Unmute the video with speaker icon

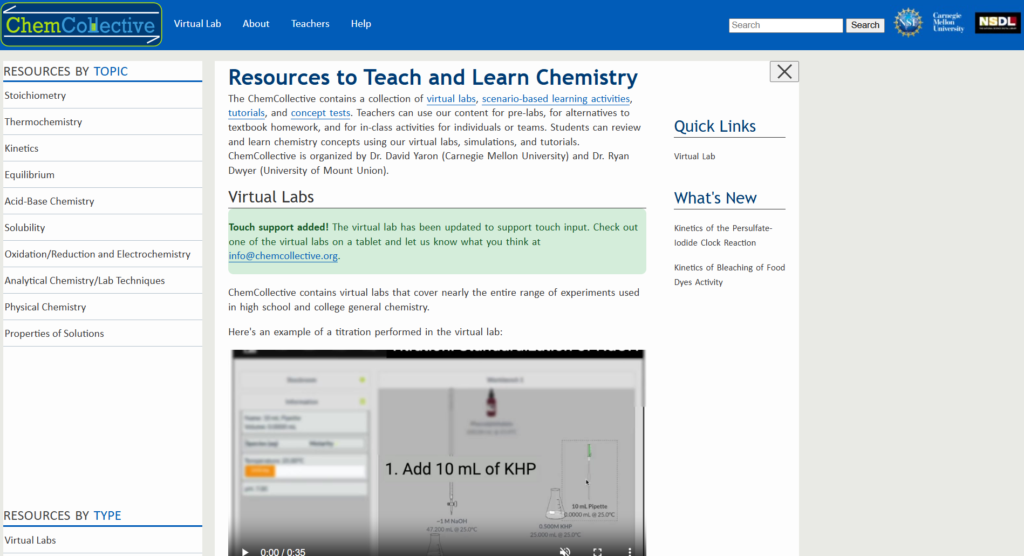pos(565,552)
